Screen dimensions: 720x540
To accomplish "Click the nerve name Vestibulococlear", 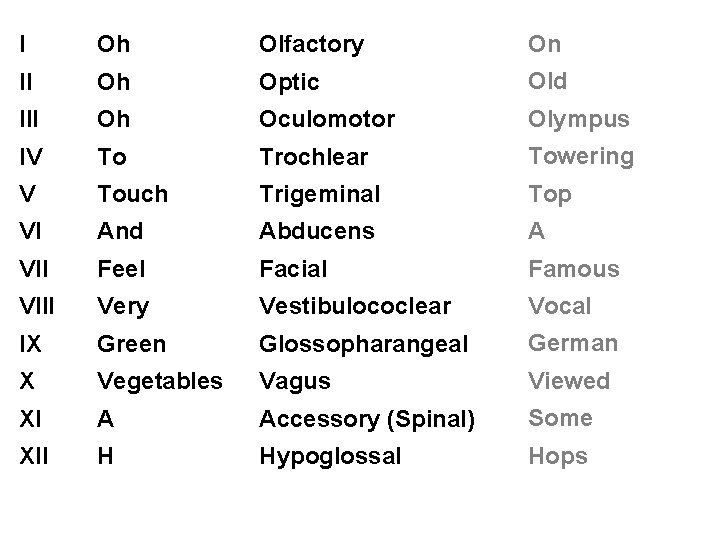I will click(355, 306).
